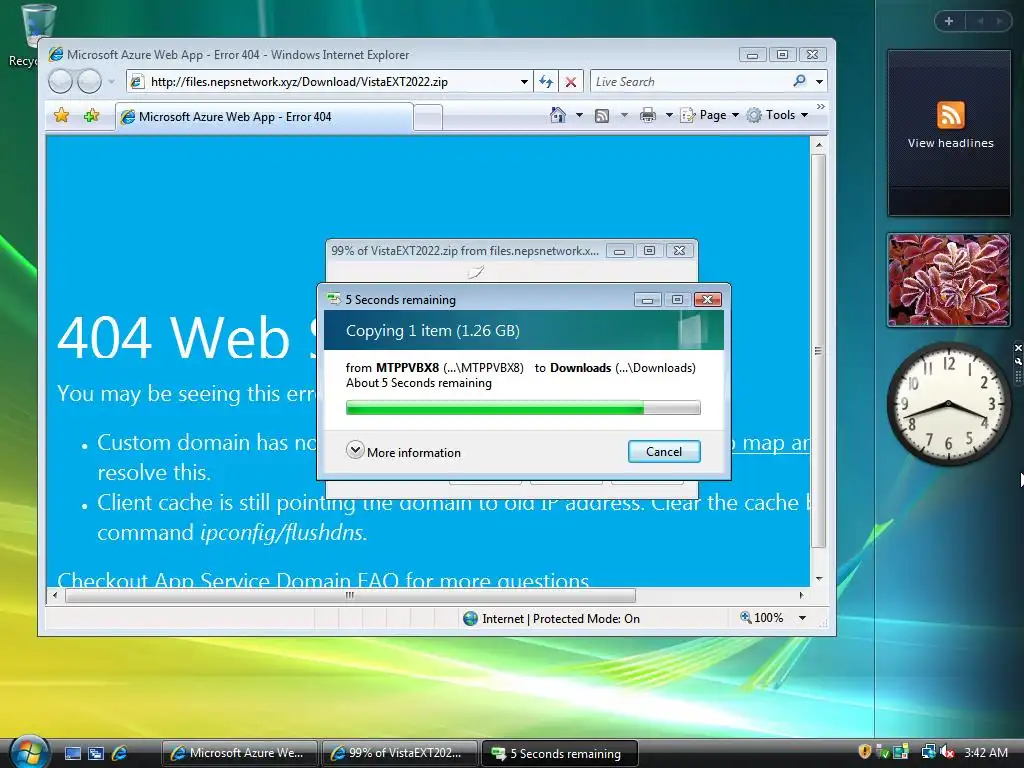This screenshot has width=1024, height=768.
Task: Expand the Home button dropdown arrow
Action: 579,115
